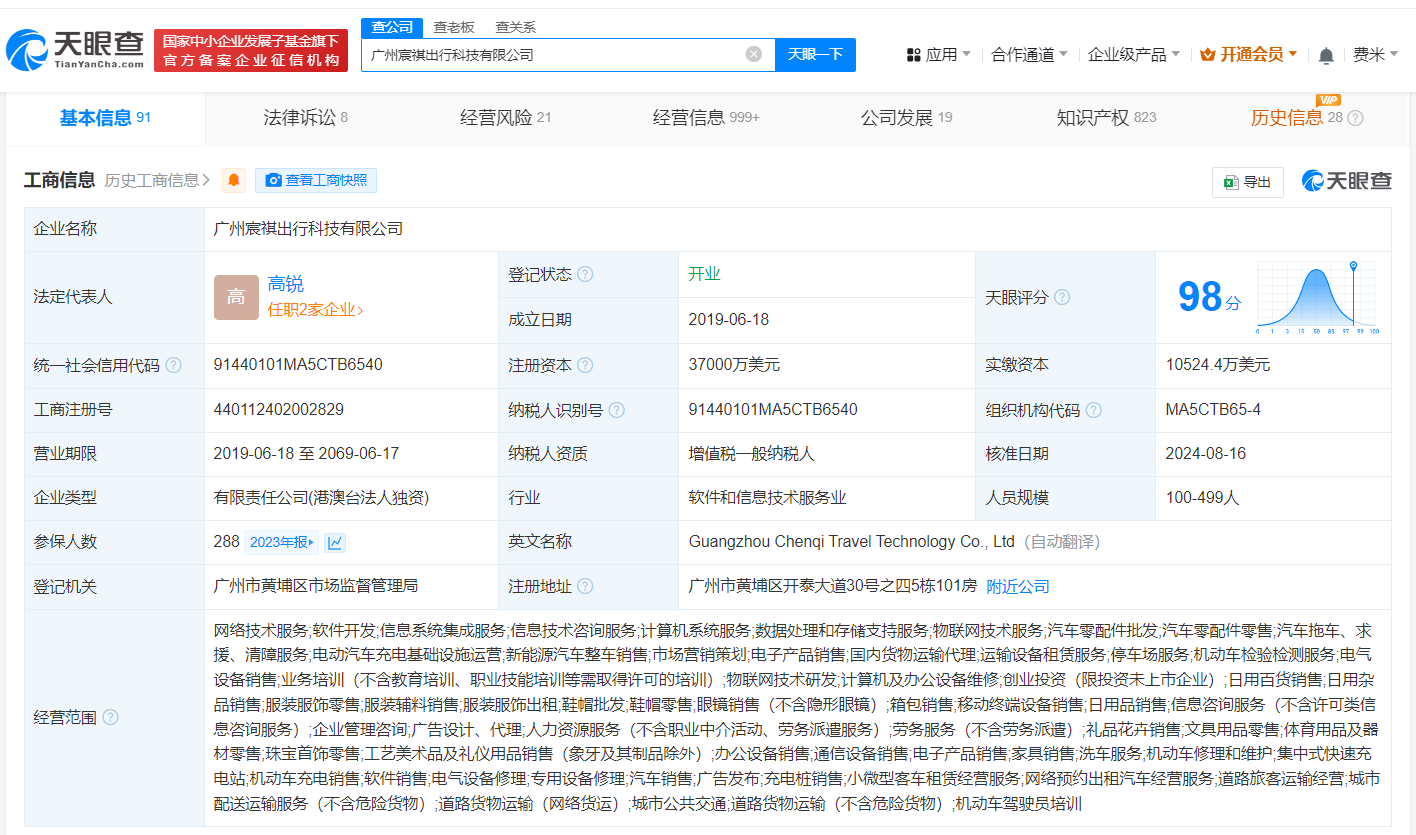This screenshot has height=835, width=1416.
Task: Click the camera icon on 查看工商快照 button
Action: [x=274, y=181]
